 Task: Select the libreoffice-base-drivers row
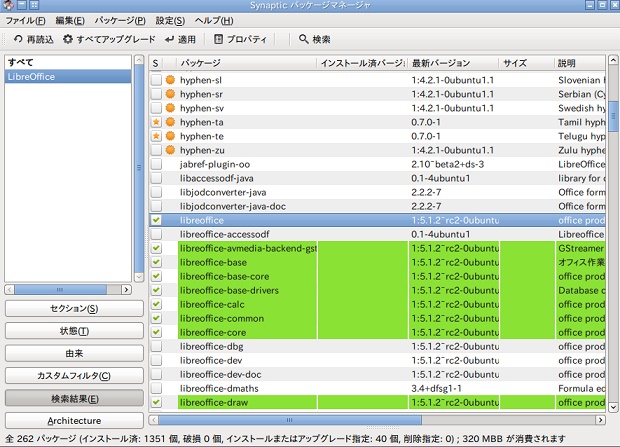pyautogui.click(x=377, y=290)
